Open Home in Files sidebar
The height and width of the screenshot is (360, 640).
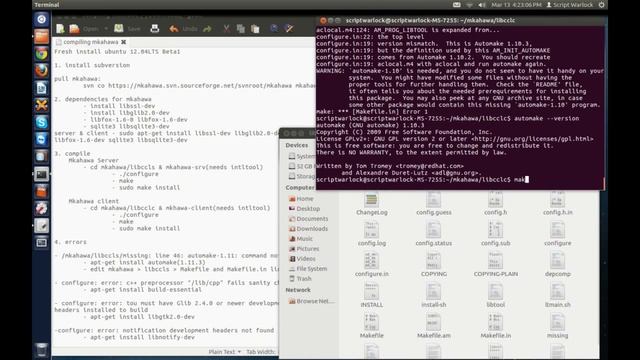301,199
